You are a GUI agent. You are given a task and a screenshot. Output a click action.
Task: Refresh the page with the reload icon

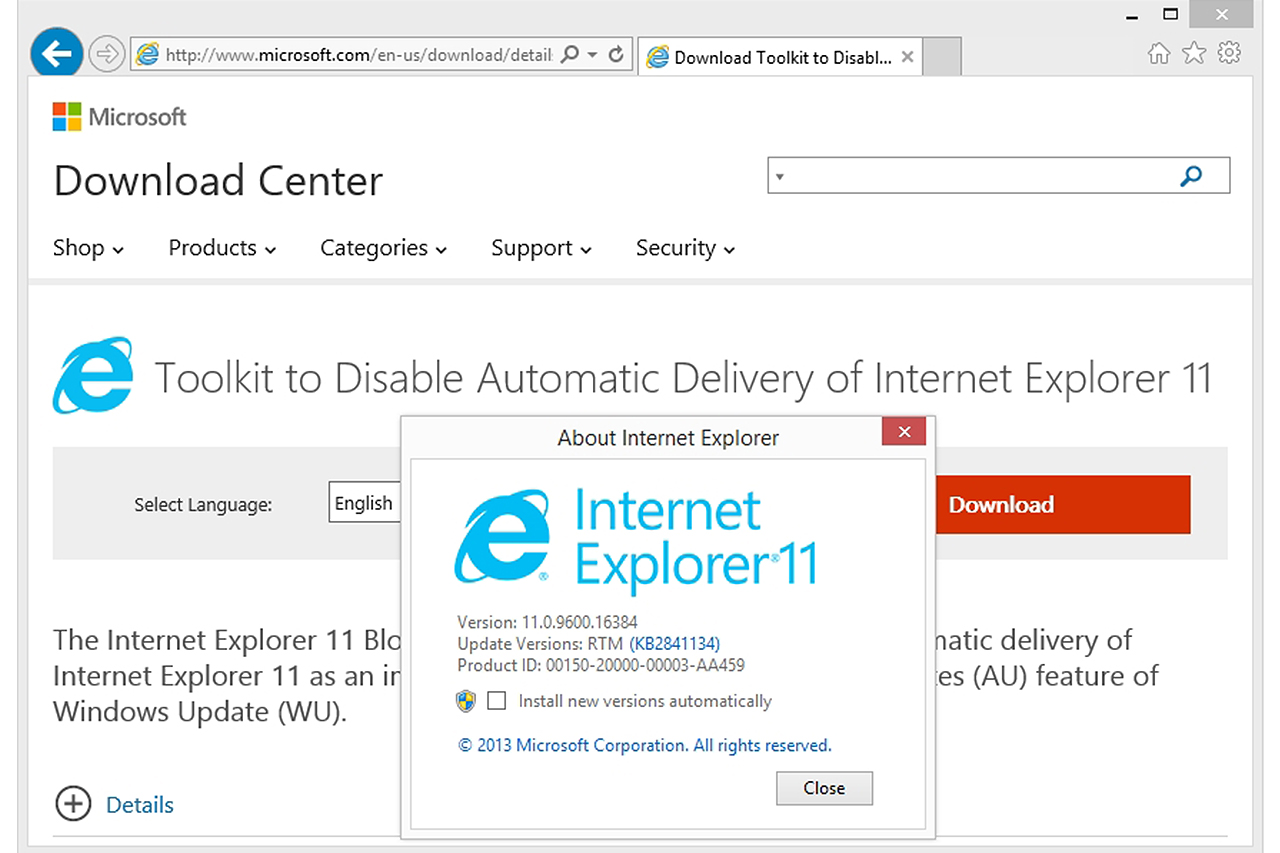pos(617,55)
